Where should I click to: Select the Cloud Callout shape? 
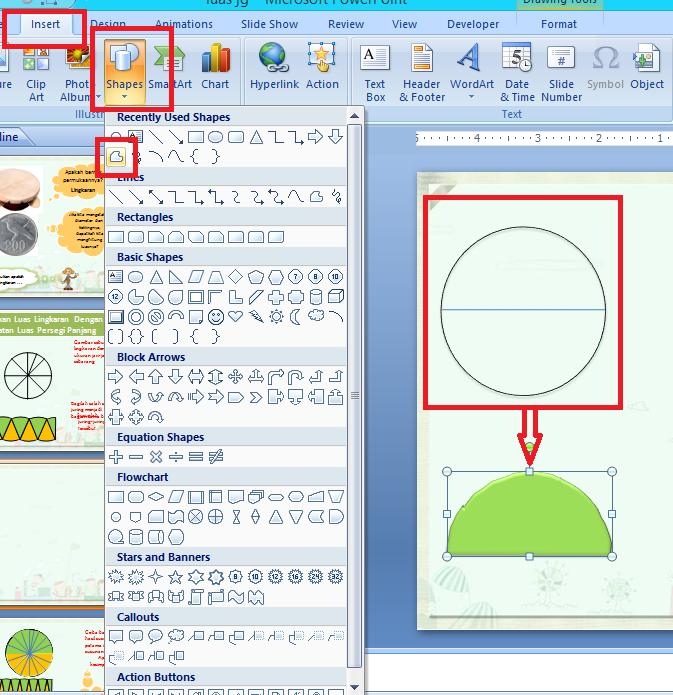176,636
